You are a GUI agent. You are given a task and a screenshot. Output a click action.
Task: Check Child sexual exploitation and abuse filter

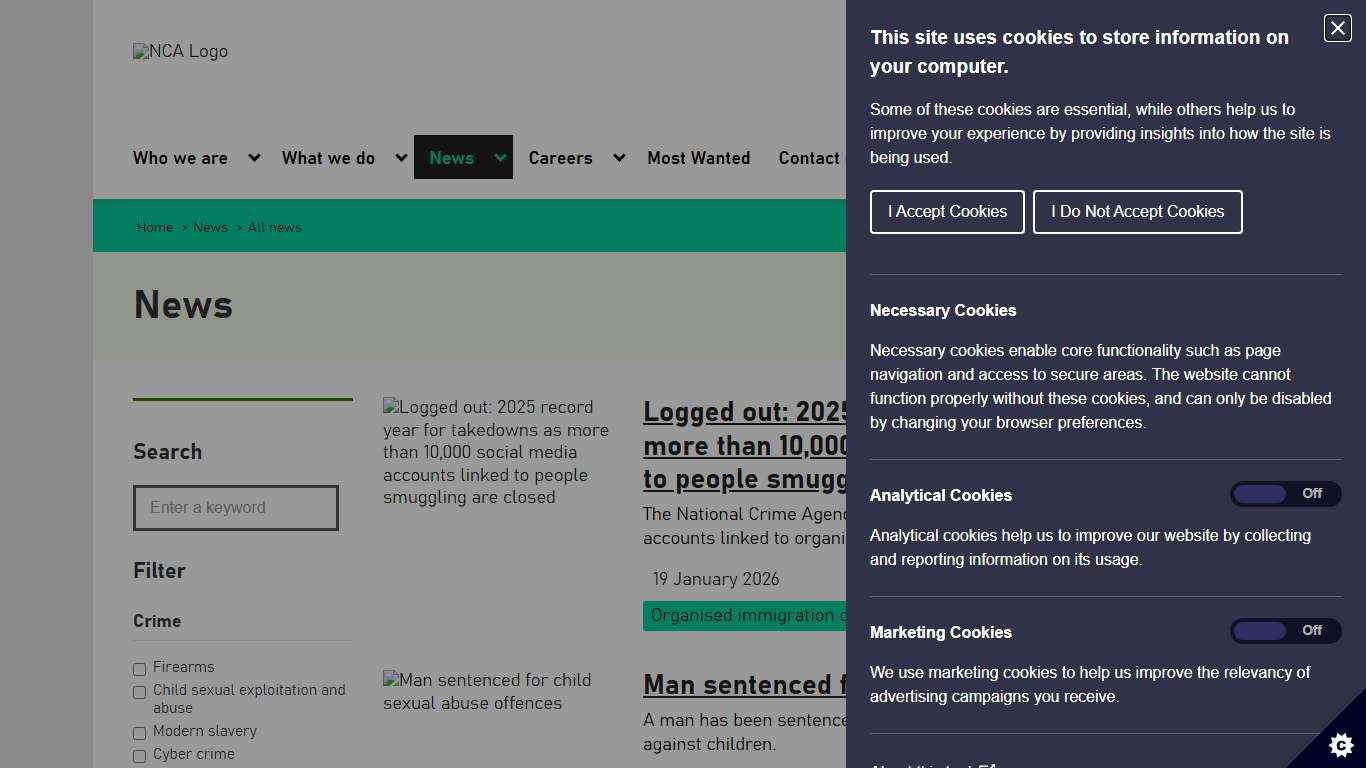tap(139, 693)
